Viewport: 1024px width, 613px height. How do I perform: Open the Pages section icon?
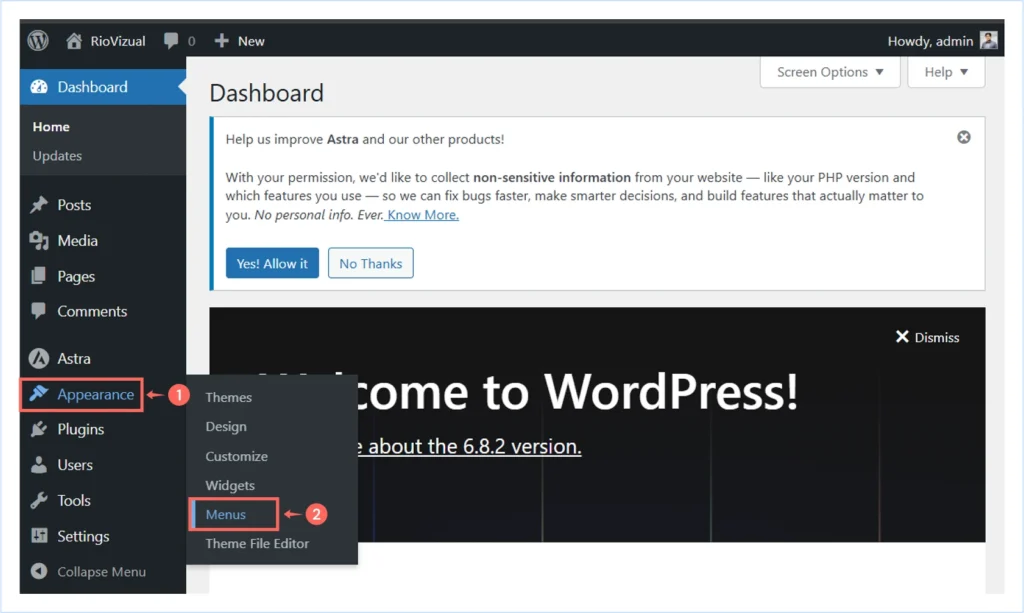tap(41, 276)
